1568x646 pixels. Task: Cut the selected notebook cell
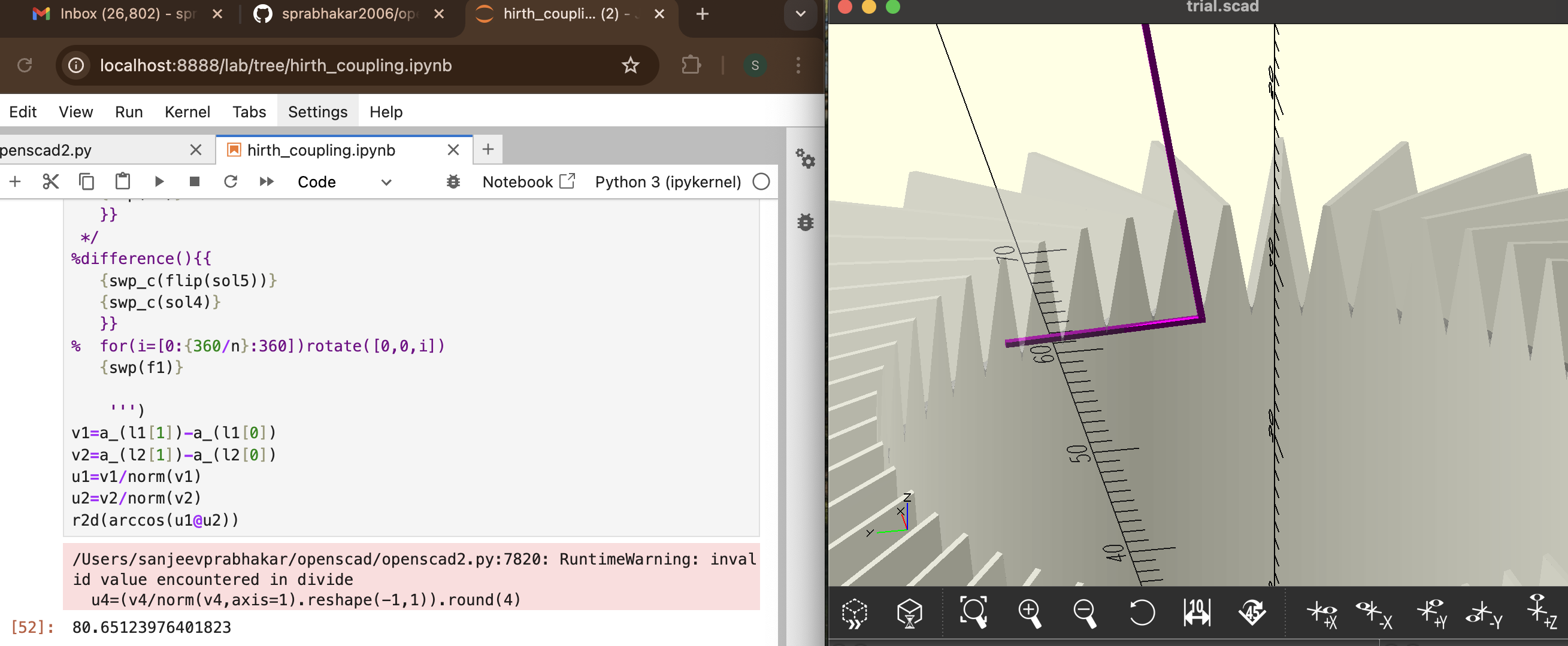tap(50, 181)
